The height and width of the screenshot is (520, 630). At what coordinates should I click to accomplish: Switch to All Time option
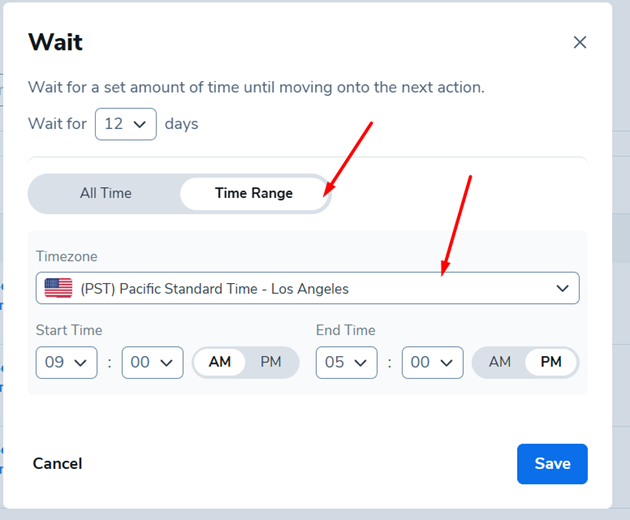(x=106, y=194)
